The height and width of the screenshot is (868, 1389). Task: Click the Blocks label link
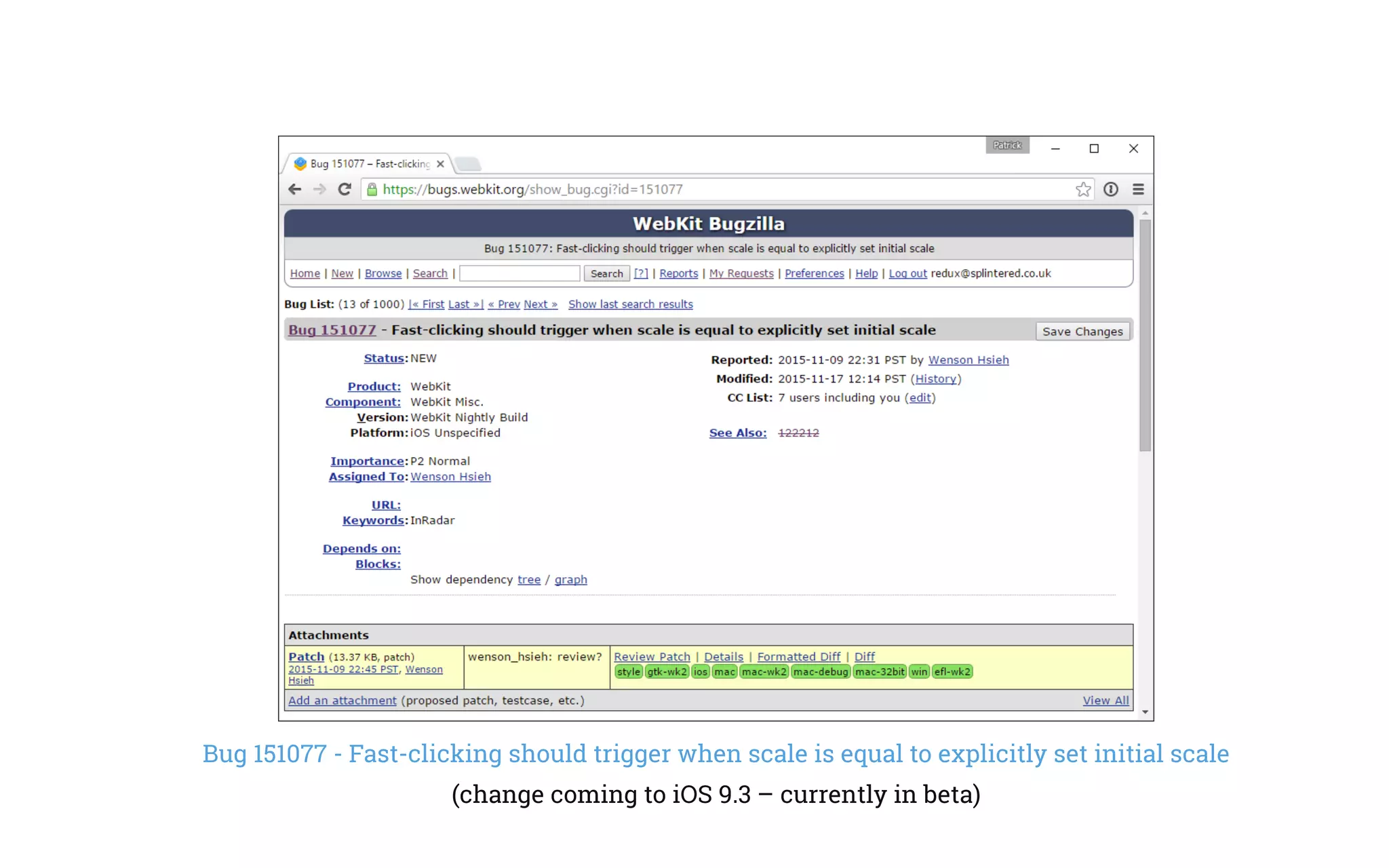coord(378,564)
